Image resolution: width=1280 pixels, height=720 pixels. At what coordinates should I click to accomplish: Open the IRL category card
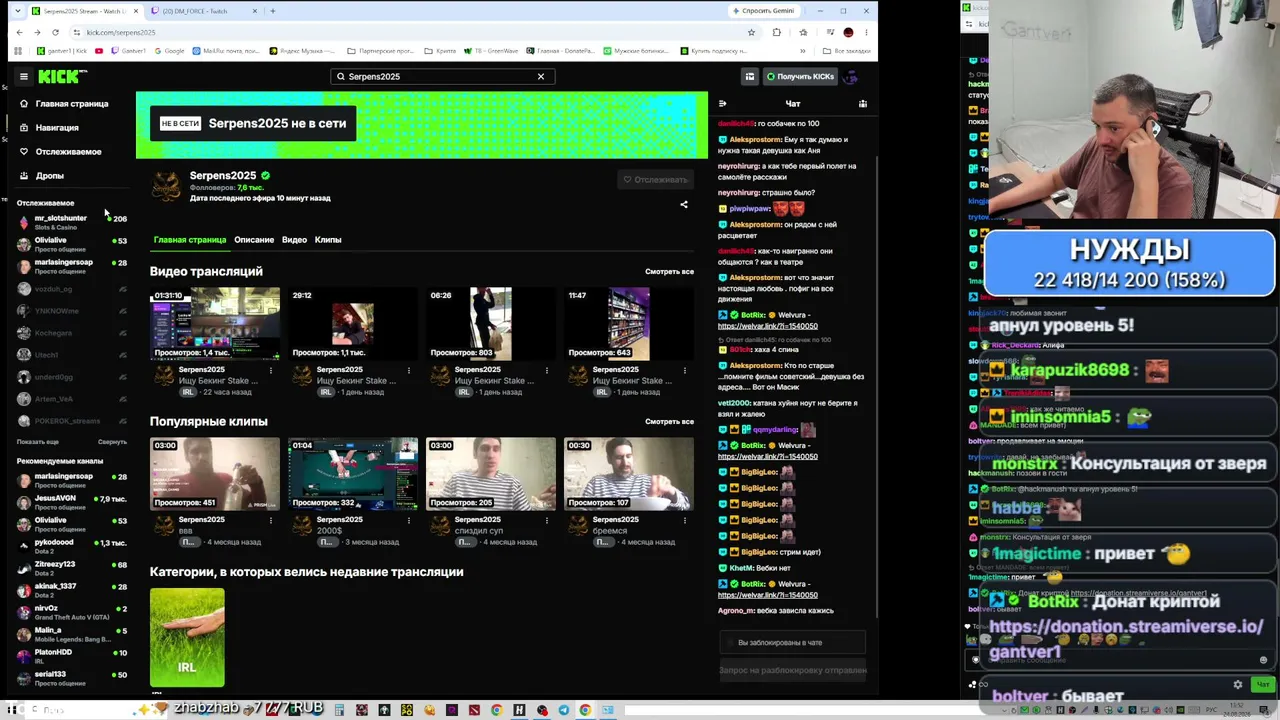click(x=187, y=637)
